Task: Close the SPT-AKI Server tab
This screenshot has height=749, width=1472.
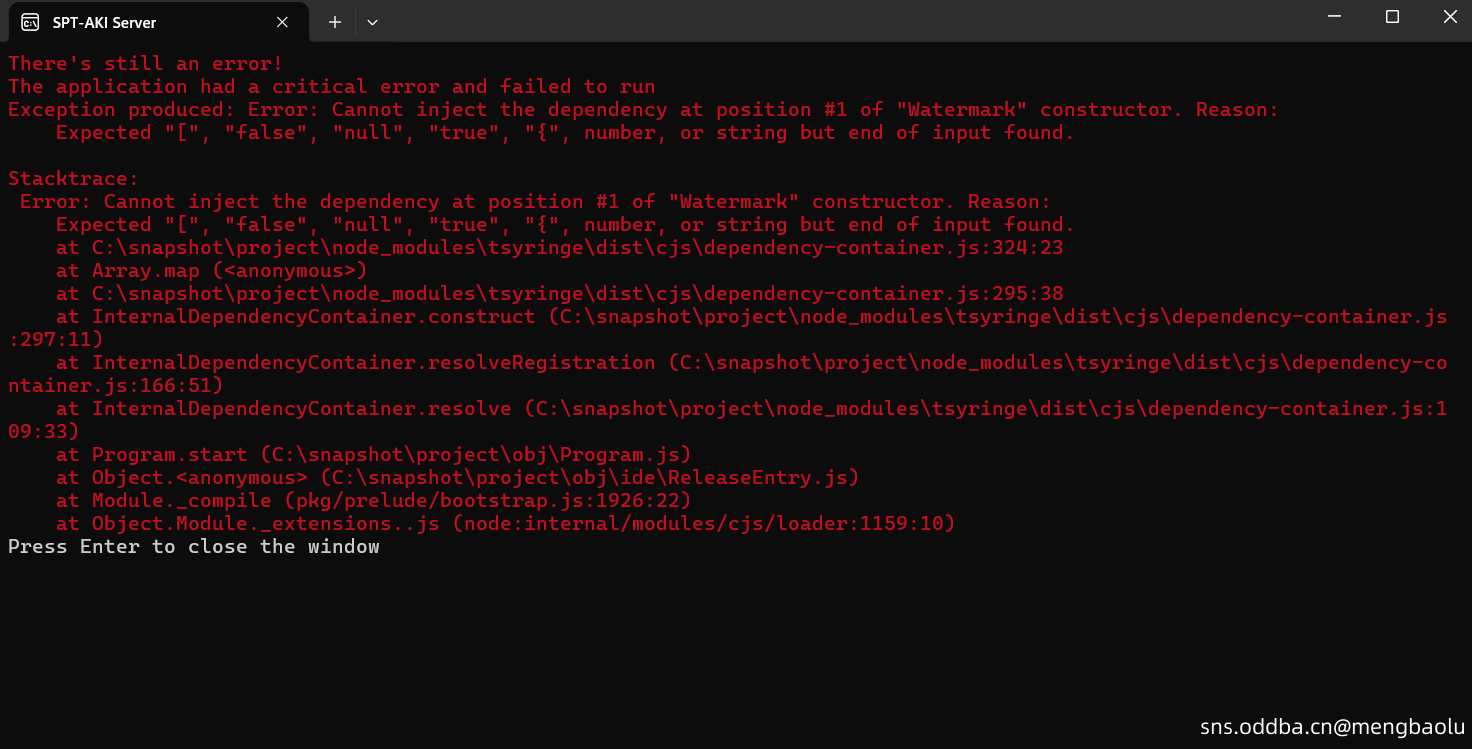Action: pos(282,22)
